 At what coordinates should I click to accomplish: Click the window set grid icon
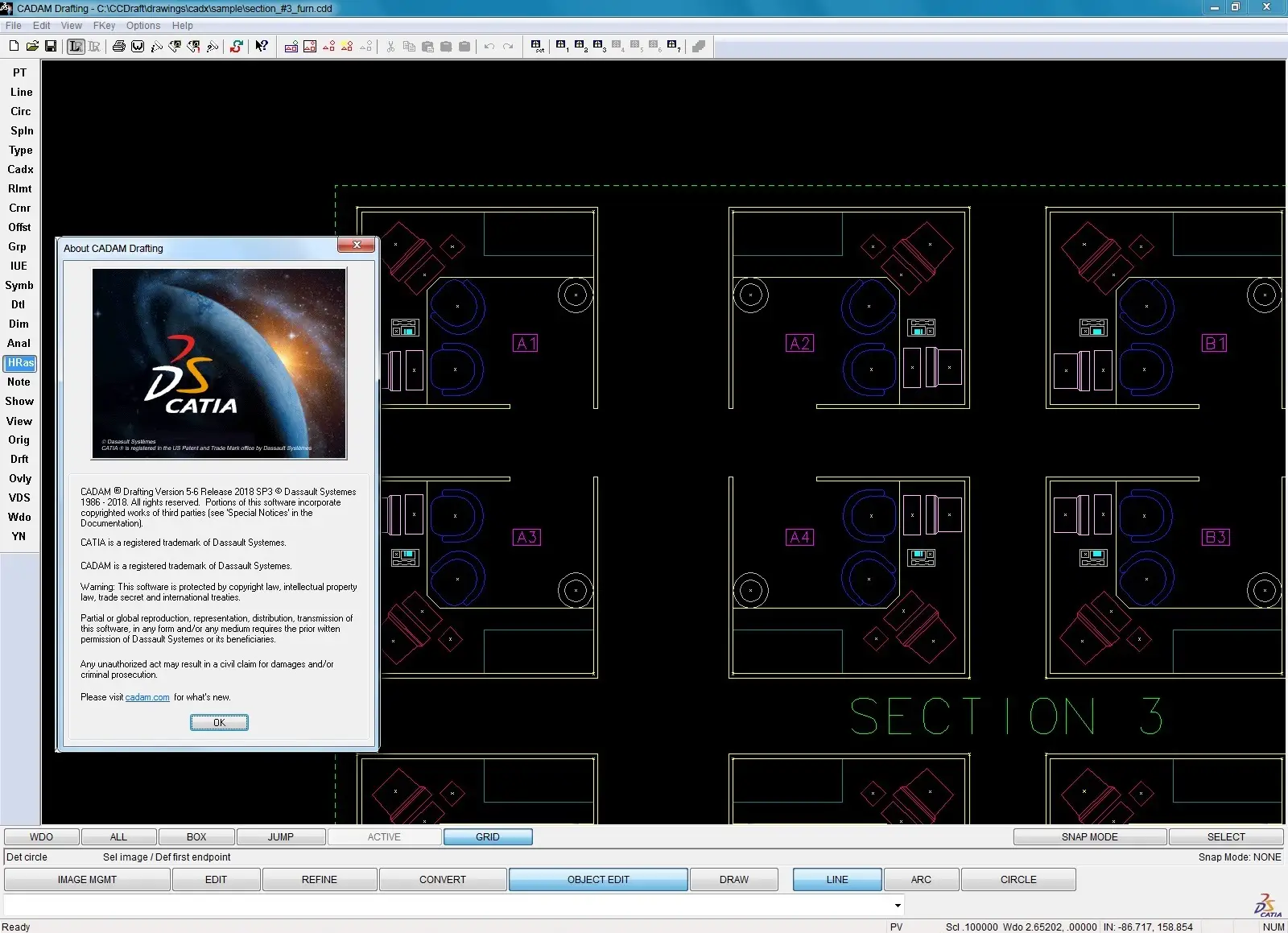[537, 46]
